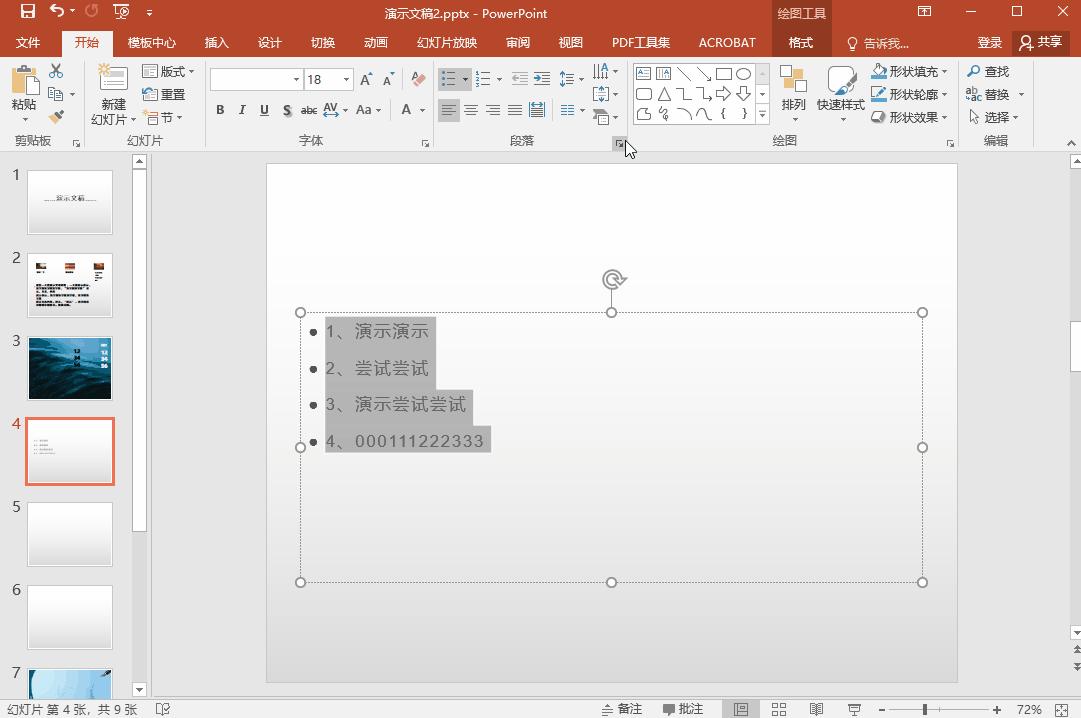Click 备注 notes button in status bar
The image size is (1081, 718).
point(622,709)
